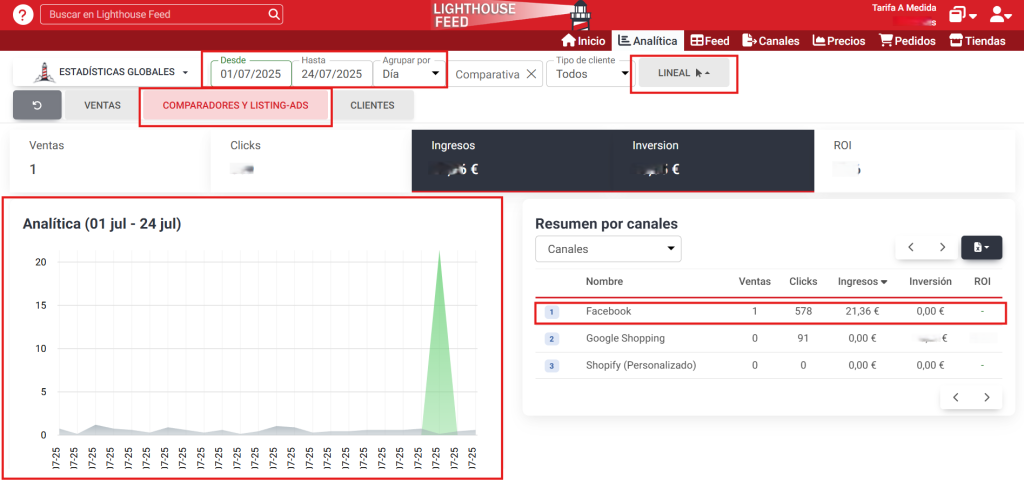The height and width of the screenshot is (480, 1024).
Task: Click Tarifa A Medida plan label
Action: coord(904,8)
